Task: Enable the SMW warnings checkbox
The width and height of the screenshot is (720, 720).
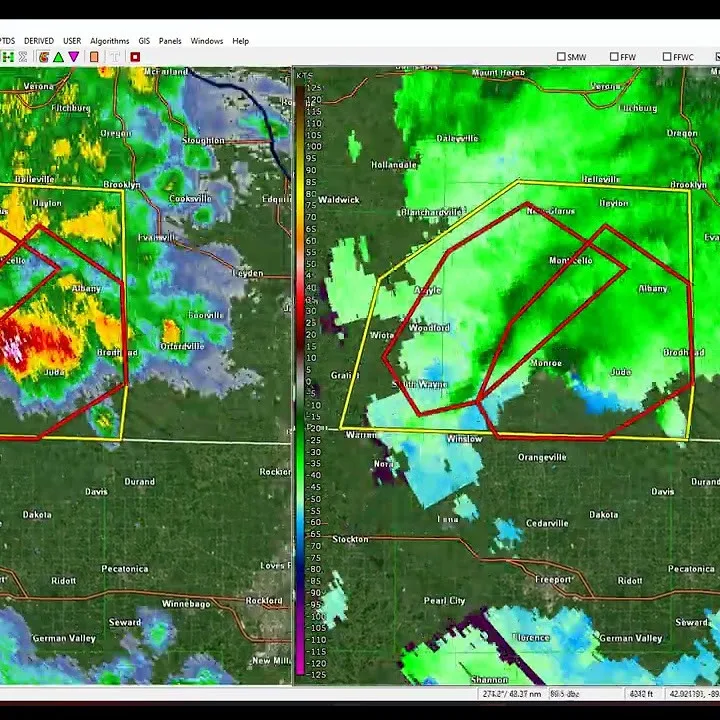Action: click(x=562, y=57)
